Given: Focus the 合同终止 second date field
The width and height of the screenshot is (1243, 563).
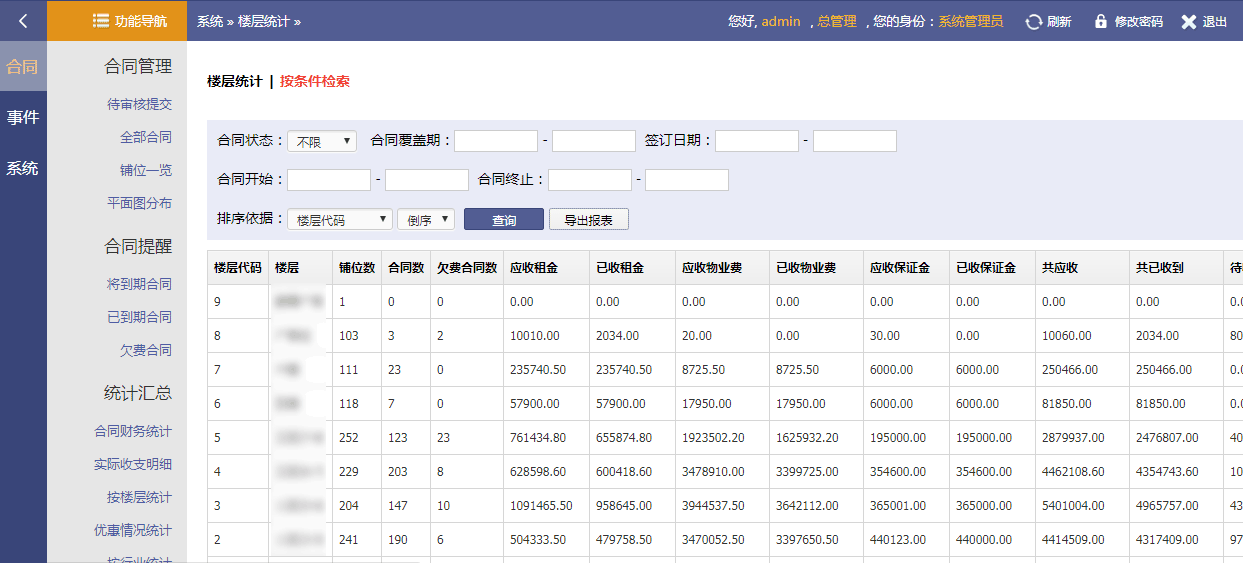Looking at the screenshot, I should [x=687, y=180].
